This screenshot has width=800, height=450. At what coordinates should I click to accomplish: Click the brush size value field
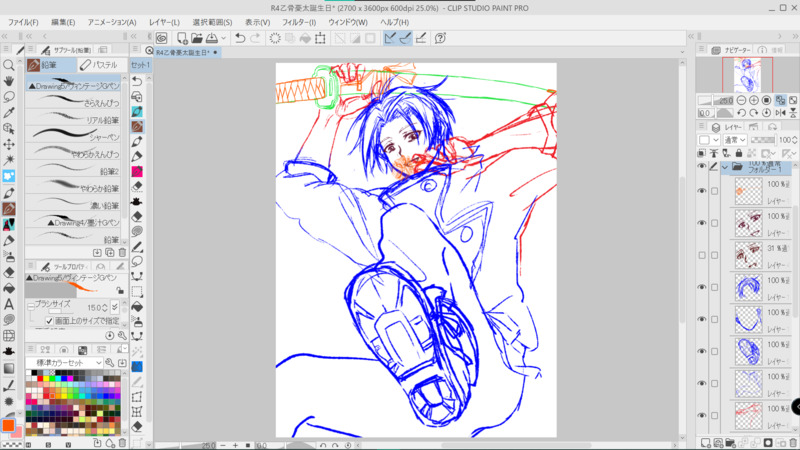point(94,308)
